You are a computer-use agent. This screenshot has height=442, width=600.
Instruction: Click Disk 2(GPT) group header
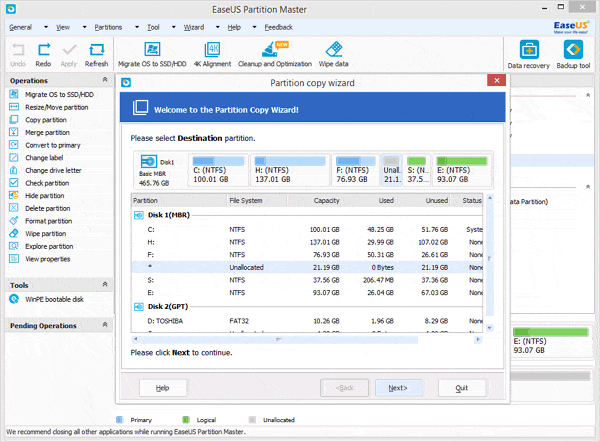(x=168, y=307)
